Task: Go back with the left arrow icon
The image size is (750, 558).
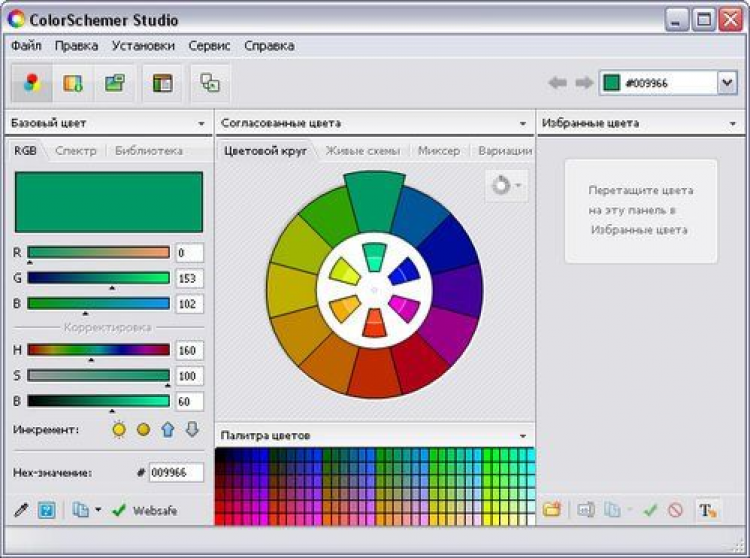Action: pyautogui.click(x=558, y=83)
